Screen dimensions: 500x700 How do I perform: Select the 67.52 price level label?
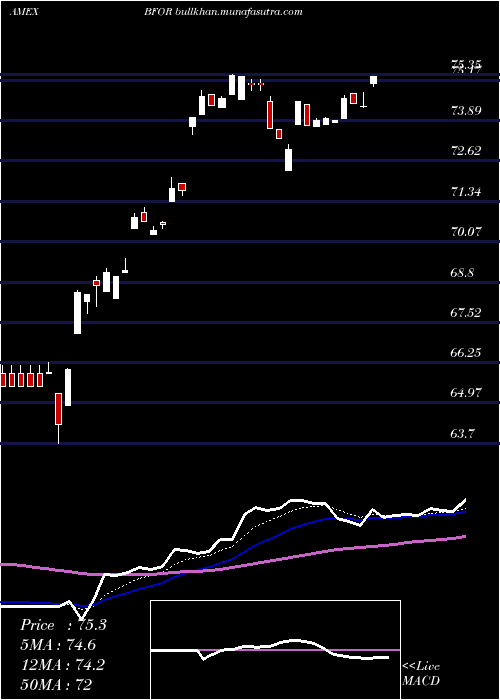tap(467, 312)
